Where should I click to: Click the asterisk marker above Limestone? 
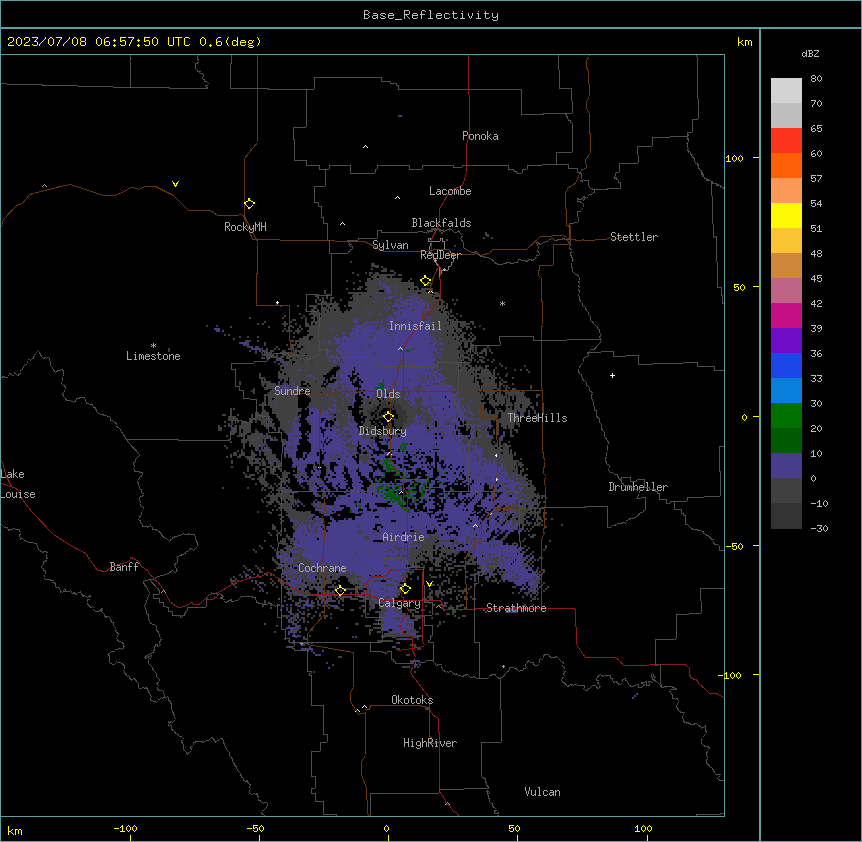[153, 346]
